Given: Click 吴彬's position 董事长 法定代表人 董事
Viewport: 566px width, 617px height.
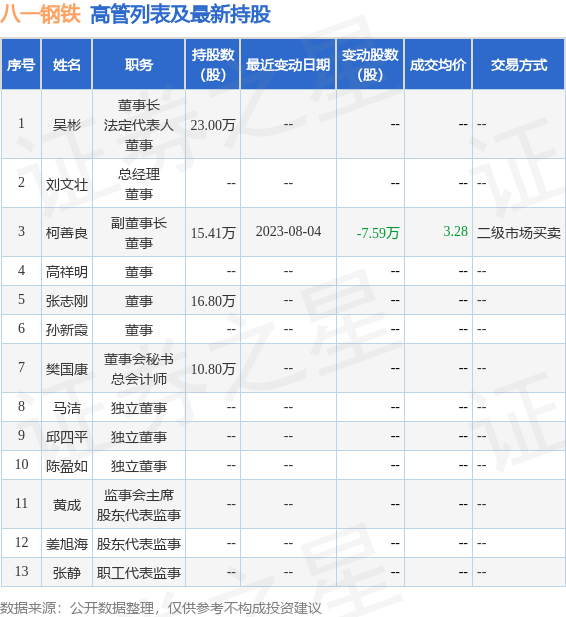Looking at the screenshot, I should pyautogui.click(x=139, y=125).
